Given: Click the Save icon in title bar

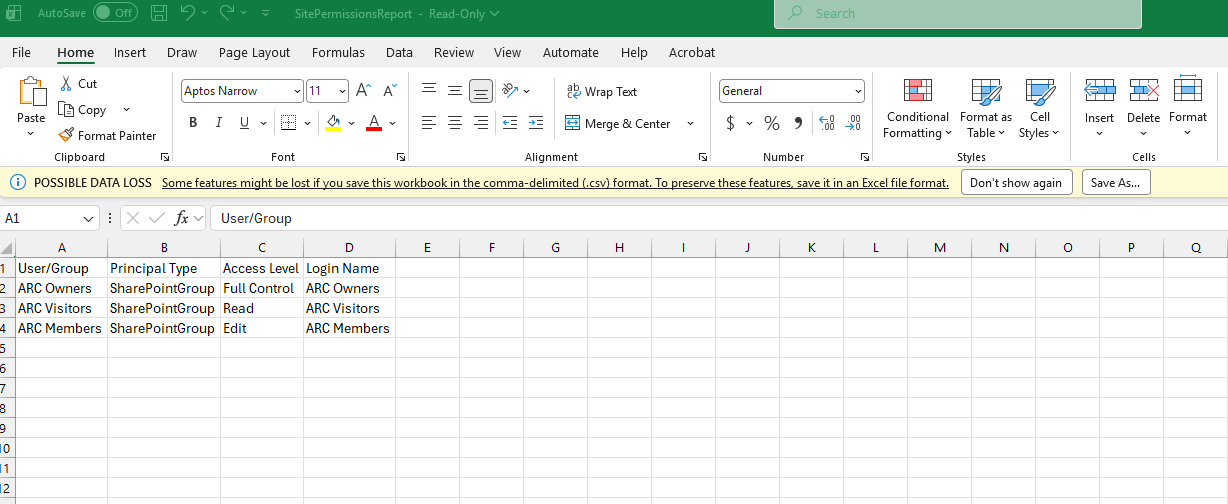Looking at the screenshot, I should pyautogui.click(x=159, y=13).
